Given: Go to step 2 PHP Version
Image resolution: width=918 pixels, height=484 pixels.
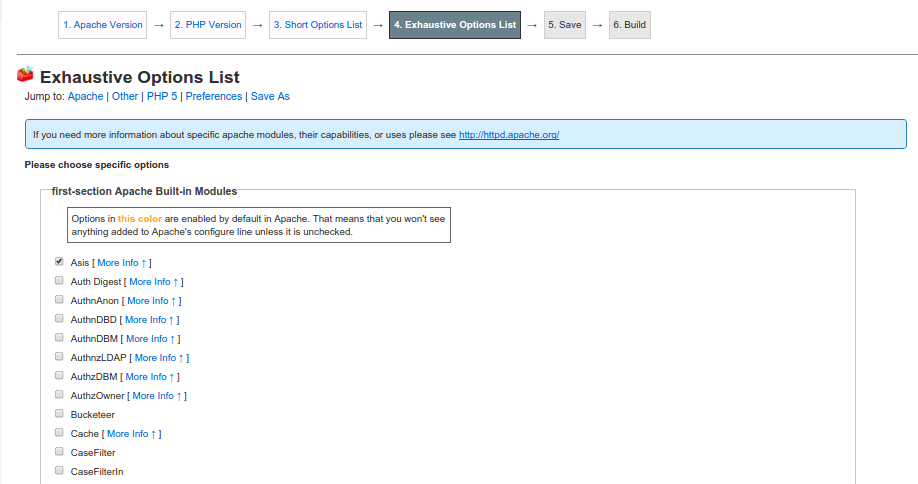Looking at the screenshot, I should pyautogui.click(x=207, y=25).
